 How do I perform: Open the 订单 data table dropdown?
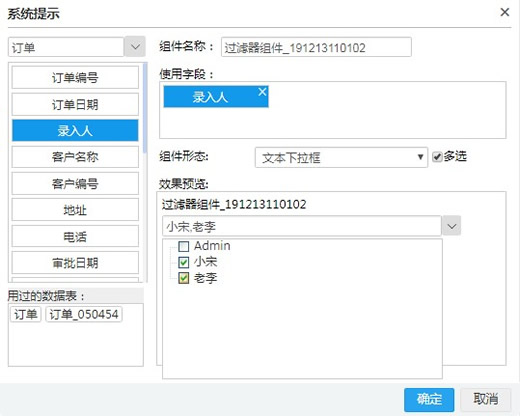(x=135, y=47)
